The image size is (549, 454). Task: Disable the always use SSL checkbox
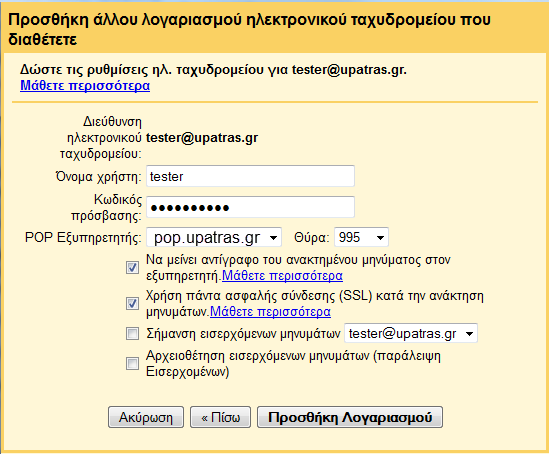[132, 303]
